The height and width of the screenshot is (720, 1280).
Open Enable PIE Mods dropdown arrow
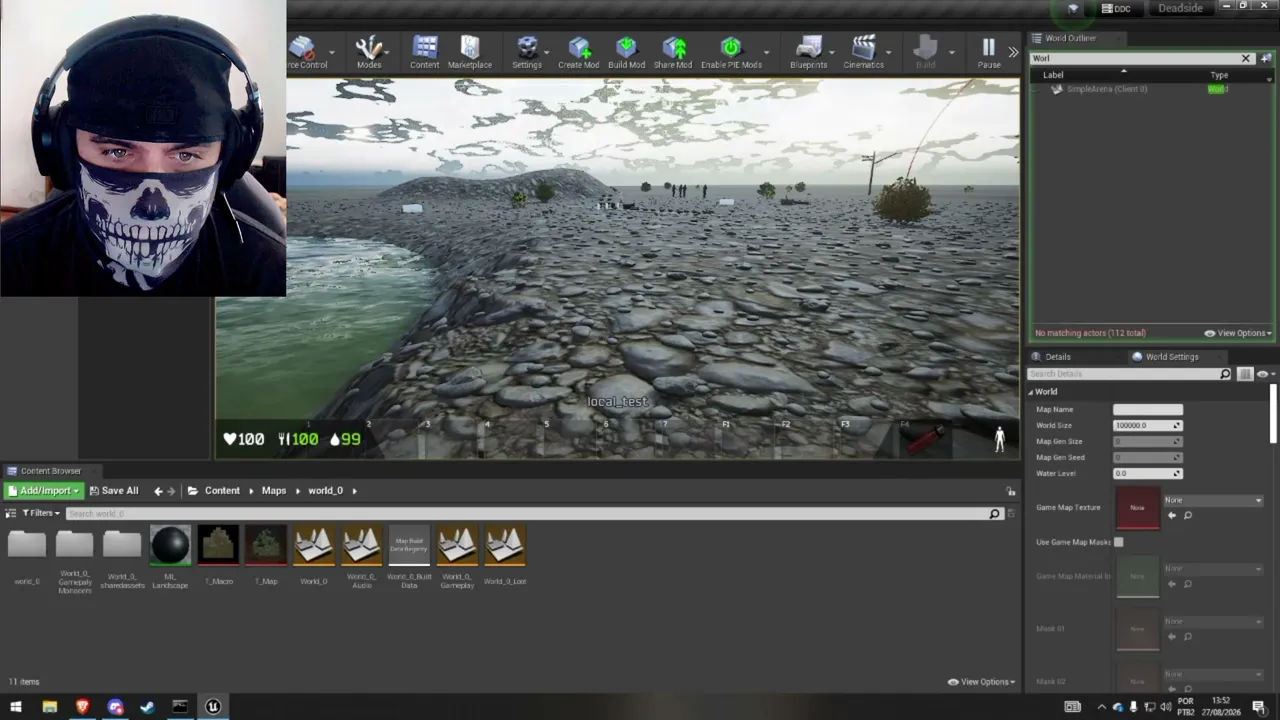pyautogui.click(x=767, y=52)
